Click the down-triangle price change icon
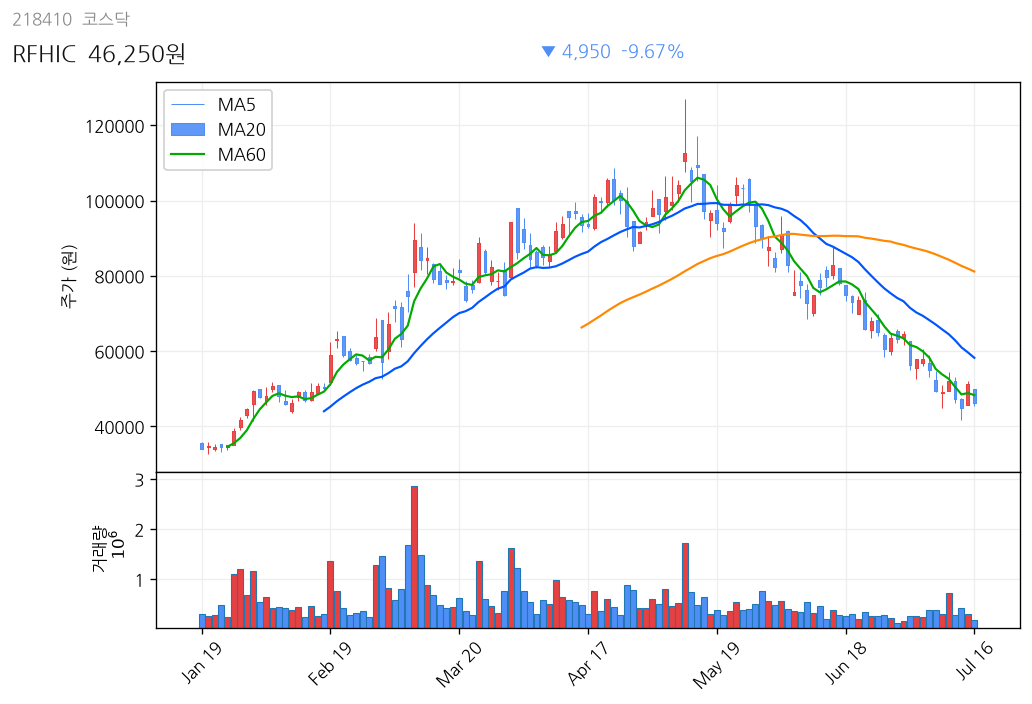This screenshot has height=704, width=1032. click(x=548, y=51)
